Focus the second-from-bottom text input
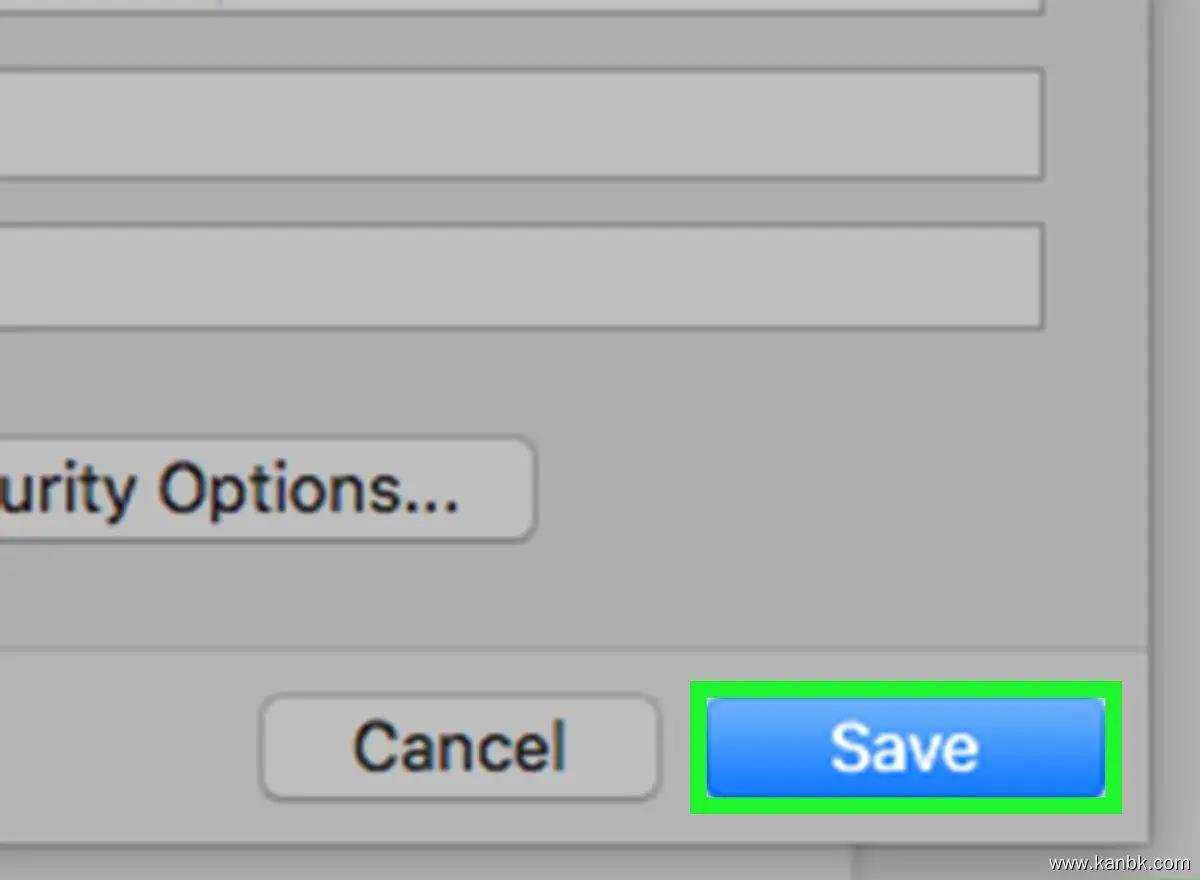Screen dimensions: 1200x880 click(x=520, y=124)
